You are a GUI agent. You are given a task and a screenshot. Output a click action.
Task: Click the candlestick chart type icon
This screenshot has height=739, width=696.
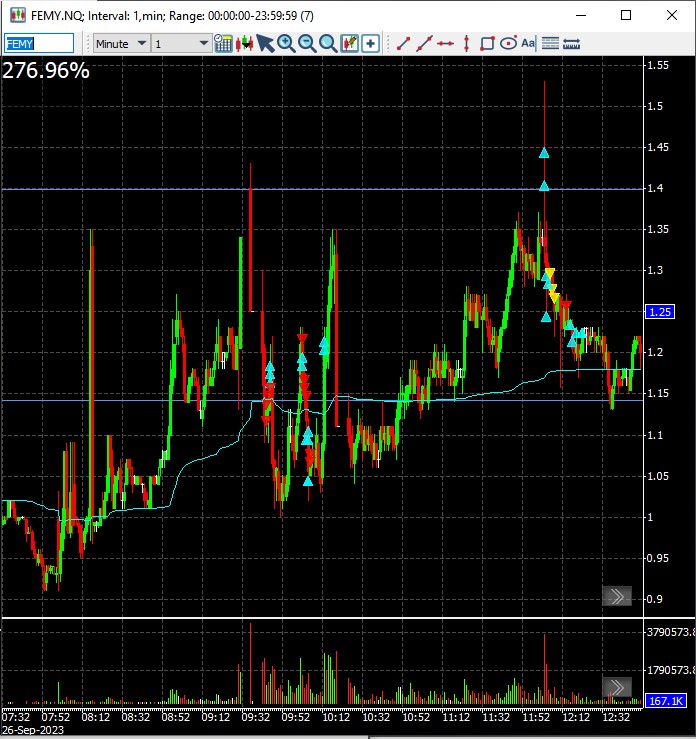pyautogui.click(x=244, y=43)
